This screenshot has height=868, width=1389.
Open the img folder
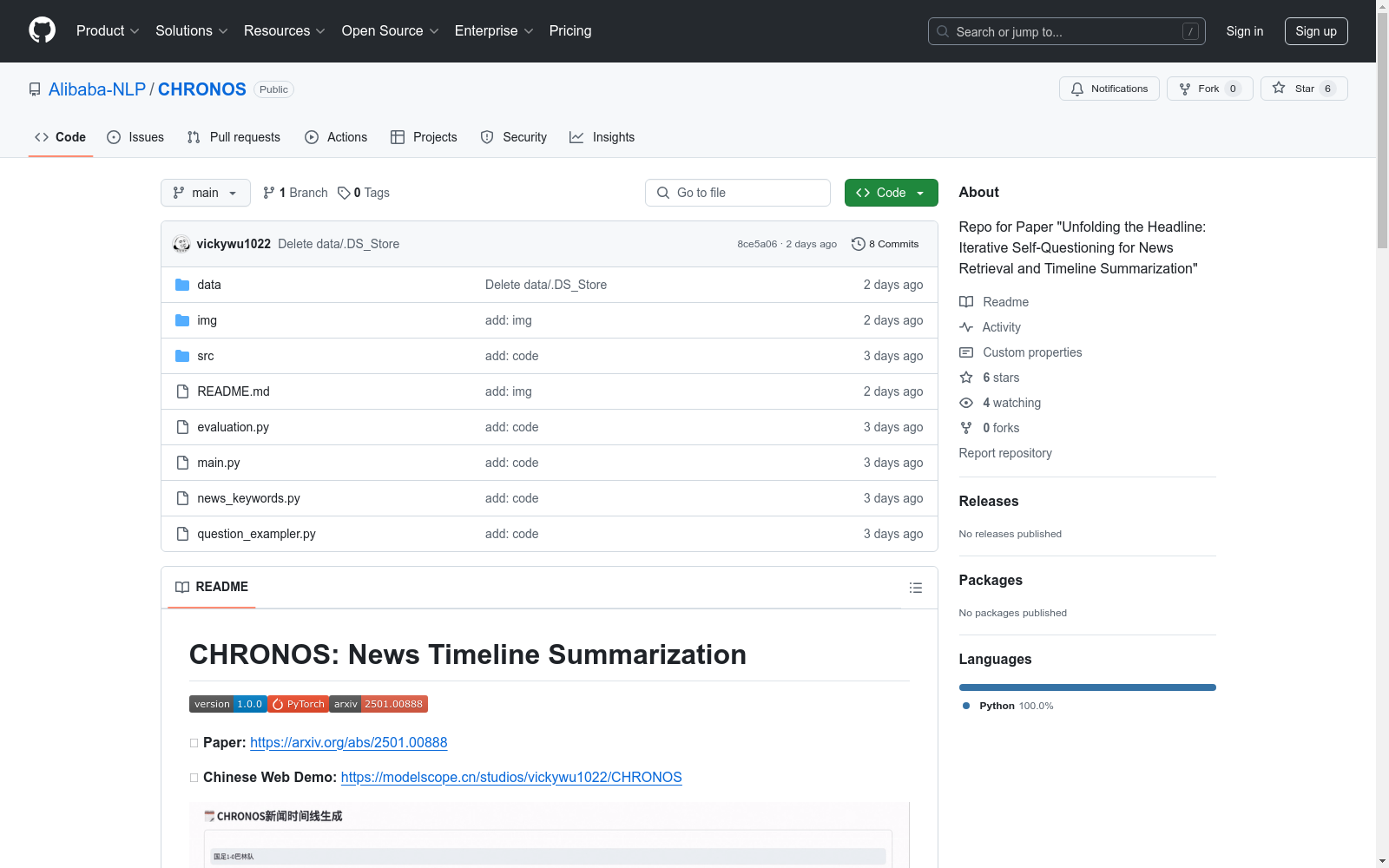pos(207,320)
